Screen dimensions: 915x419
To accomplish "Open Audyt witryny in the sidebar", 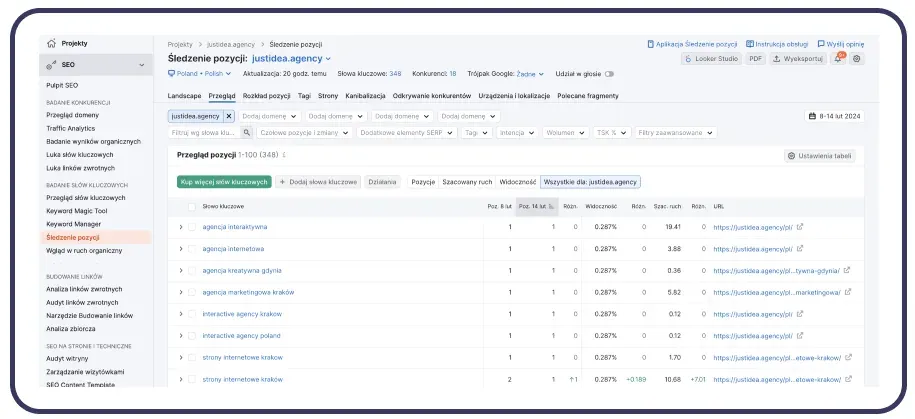I will point(67,358).
